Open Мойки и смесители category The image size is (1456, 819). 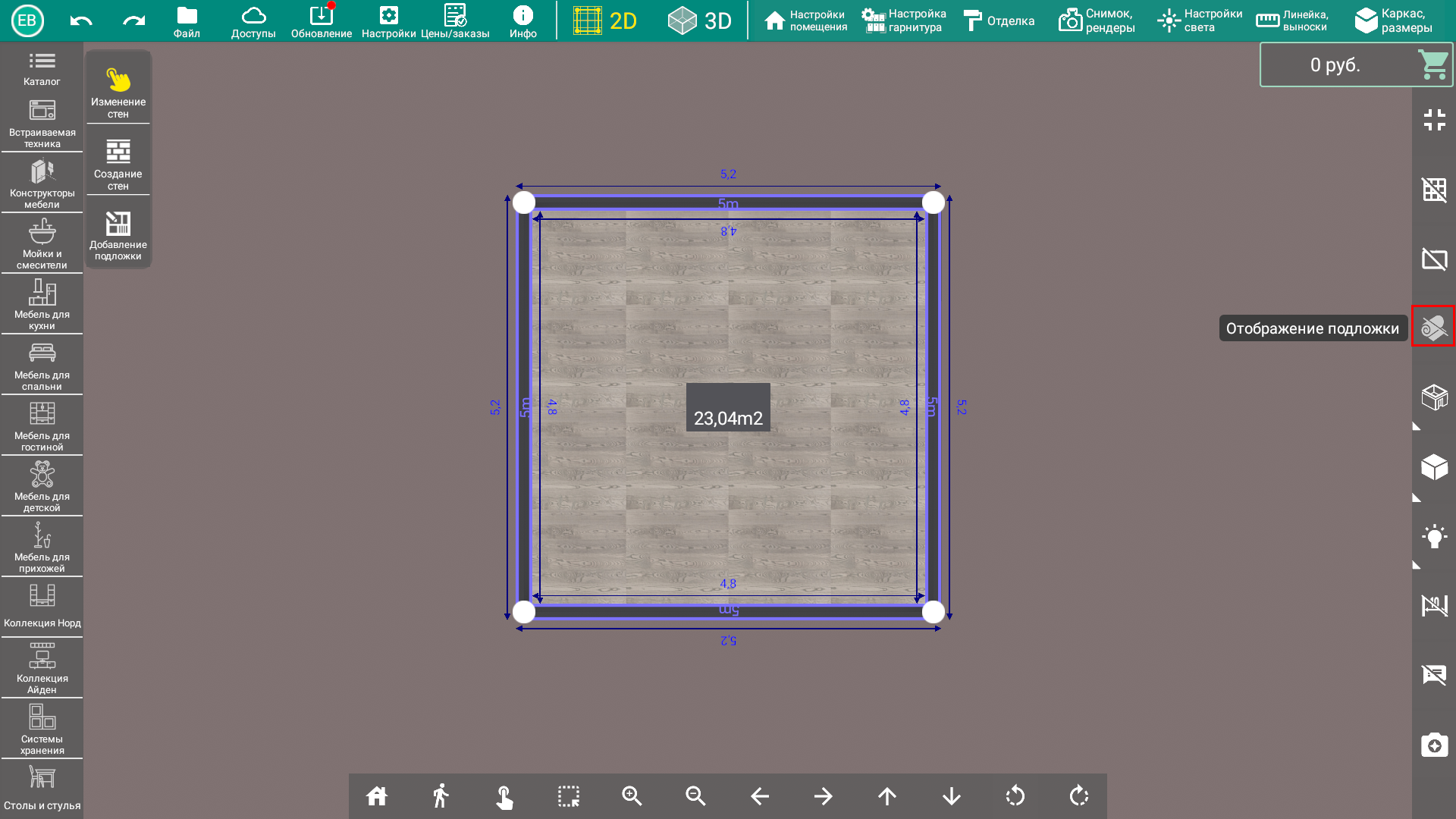pos(42,244)
